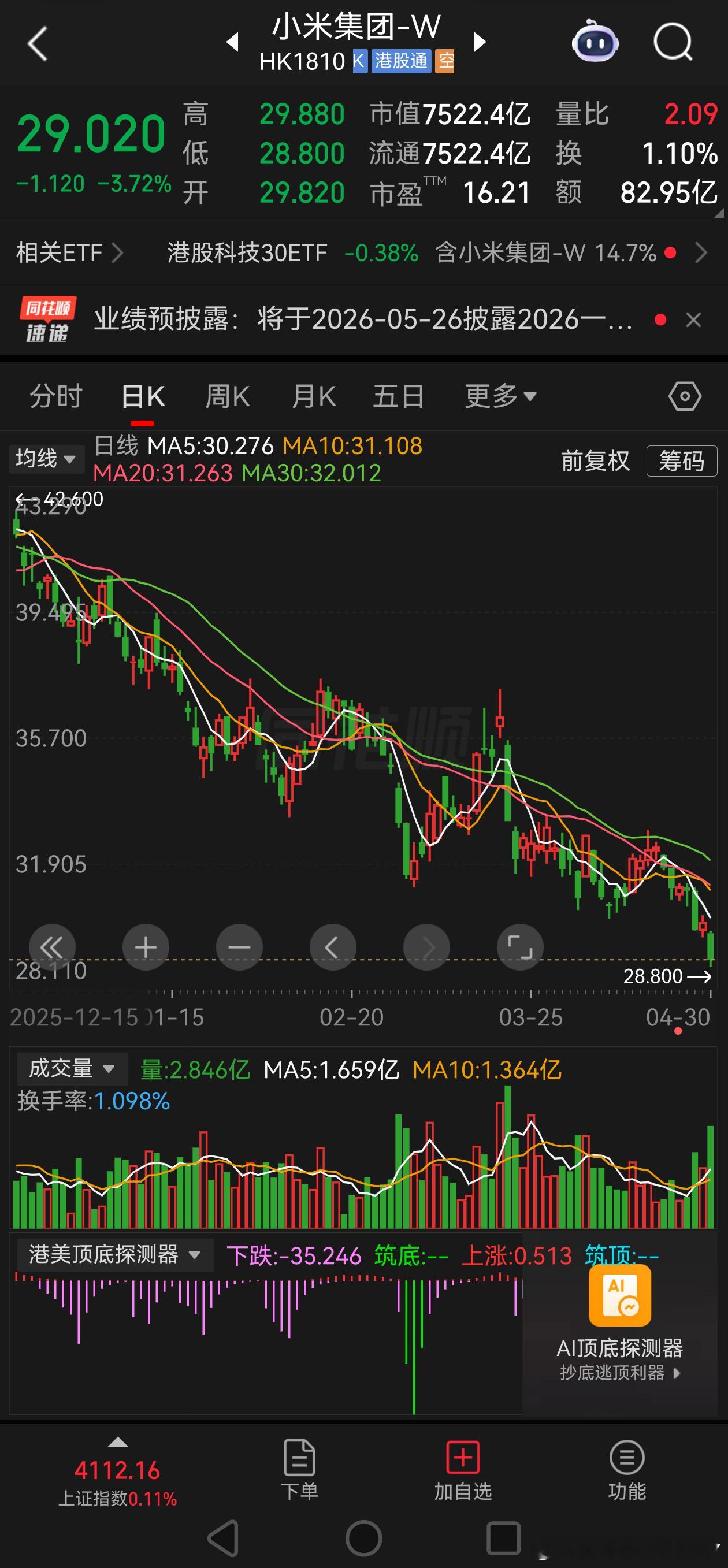This screenshot has height=1568, width=728.
Task: Switch to 日K tab
Action: [x=143, y=396]
